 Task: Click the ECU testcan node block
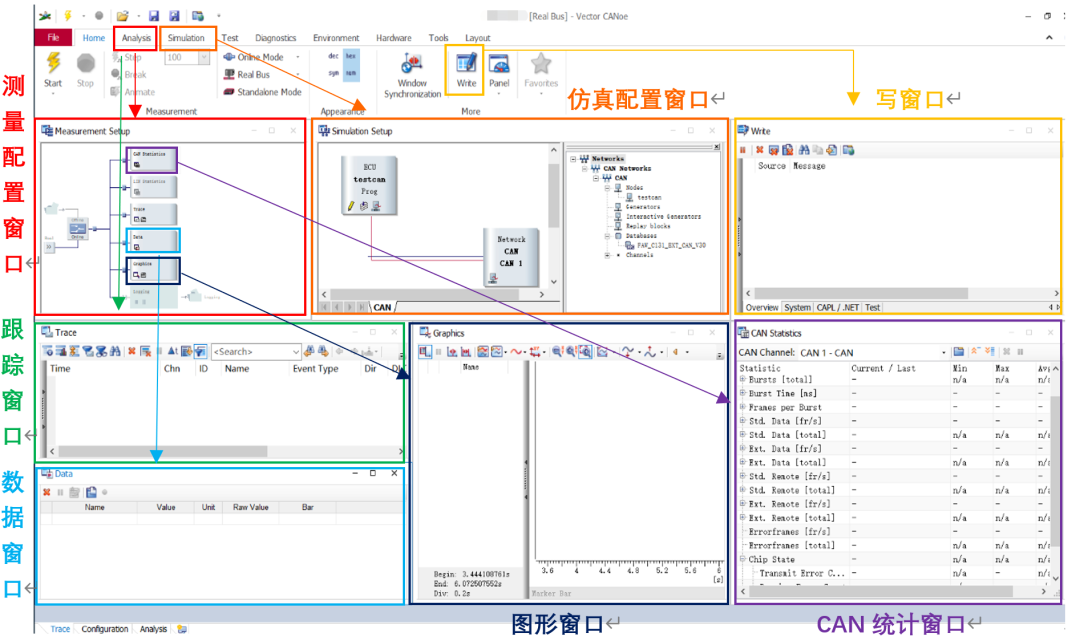pyautogui.click(x=369, y=185)
